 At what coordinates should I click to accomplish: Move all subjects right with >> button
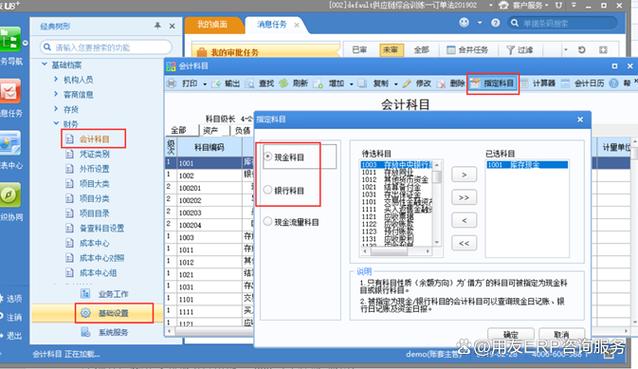pos(464,197)
